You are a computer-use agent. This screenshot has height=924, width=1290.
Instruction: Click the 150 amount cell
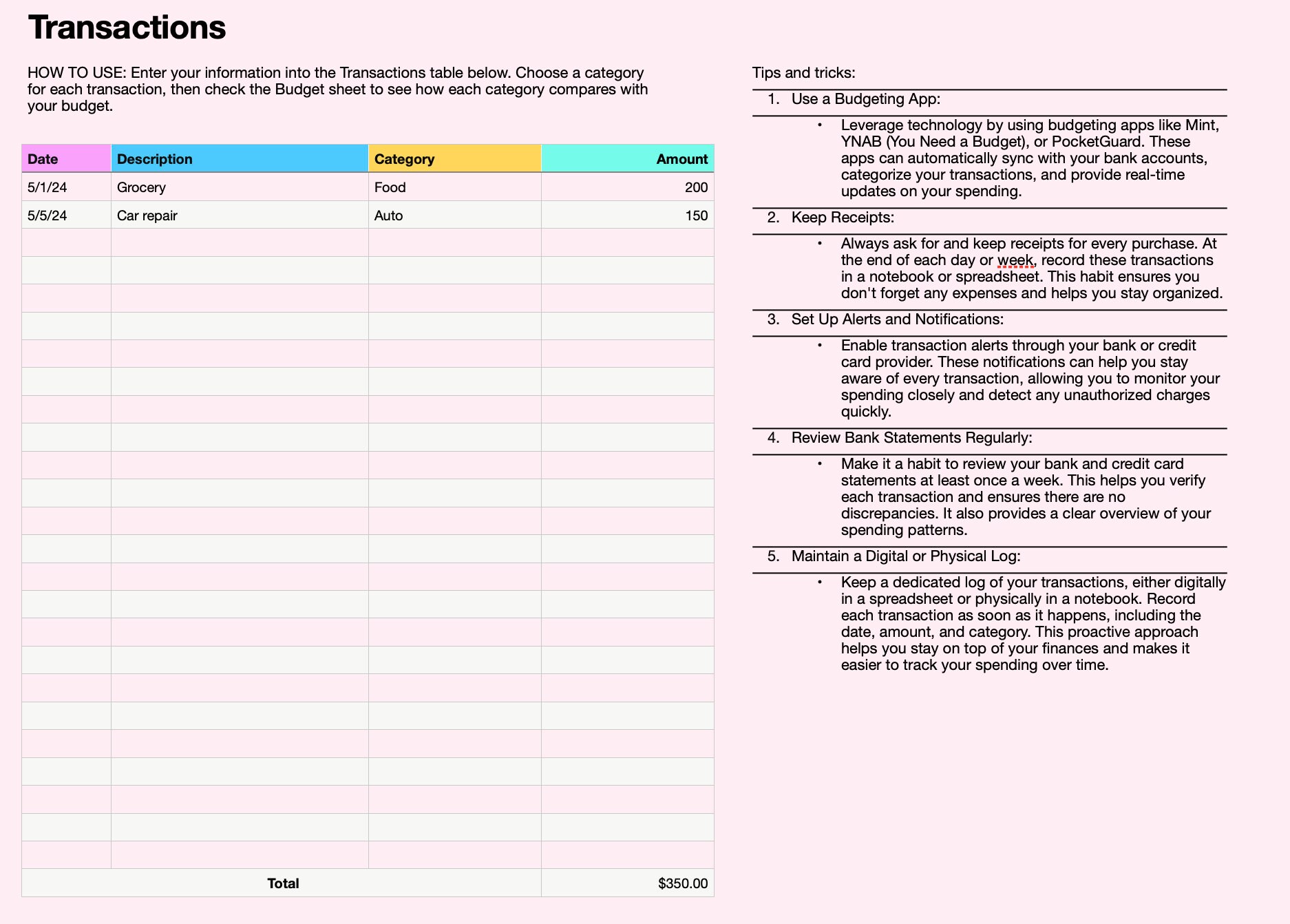coord(697,215)
